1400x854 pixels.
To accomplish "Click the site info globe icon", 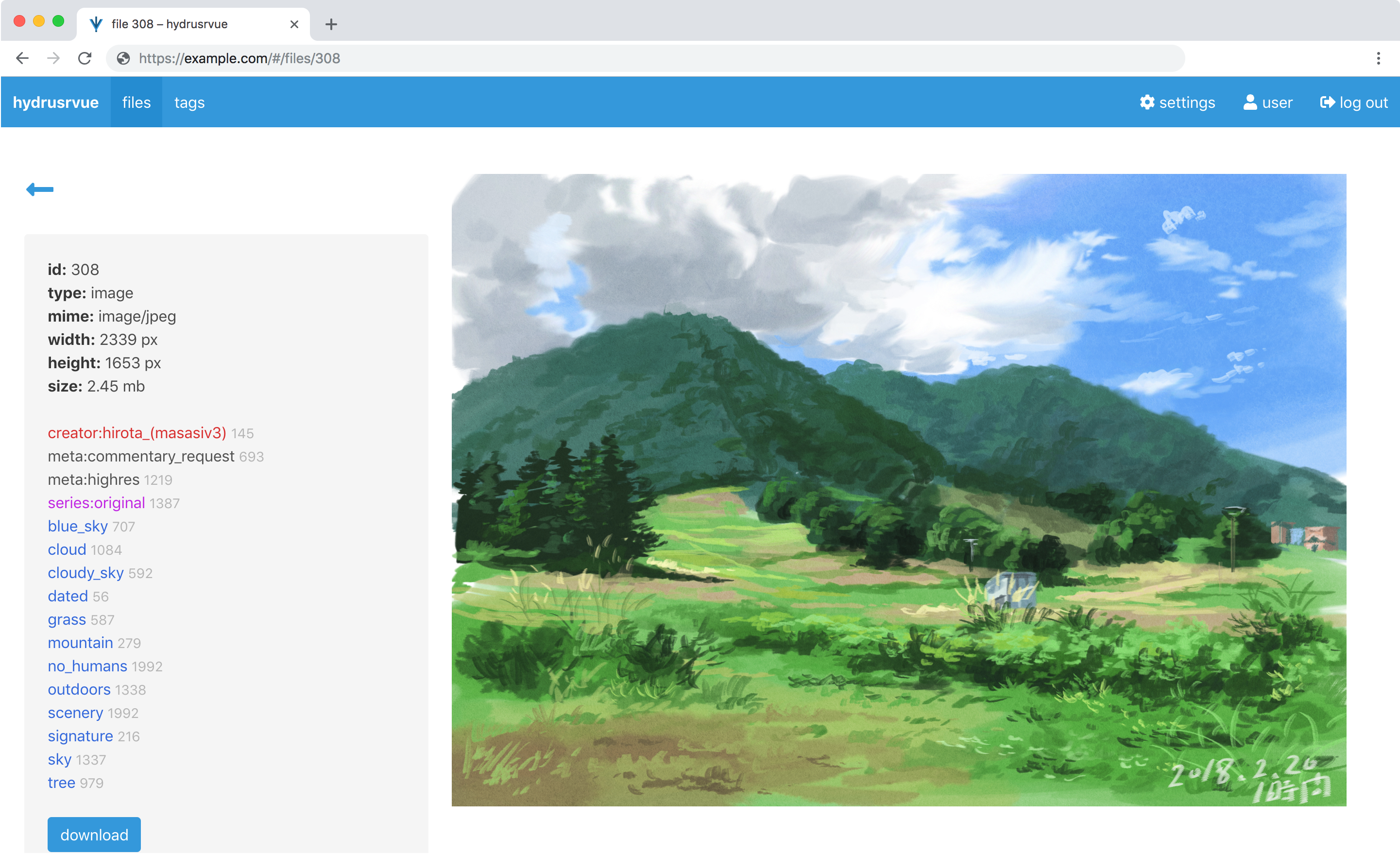I will 123,58.
